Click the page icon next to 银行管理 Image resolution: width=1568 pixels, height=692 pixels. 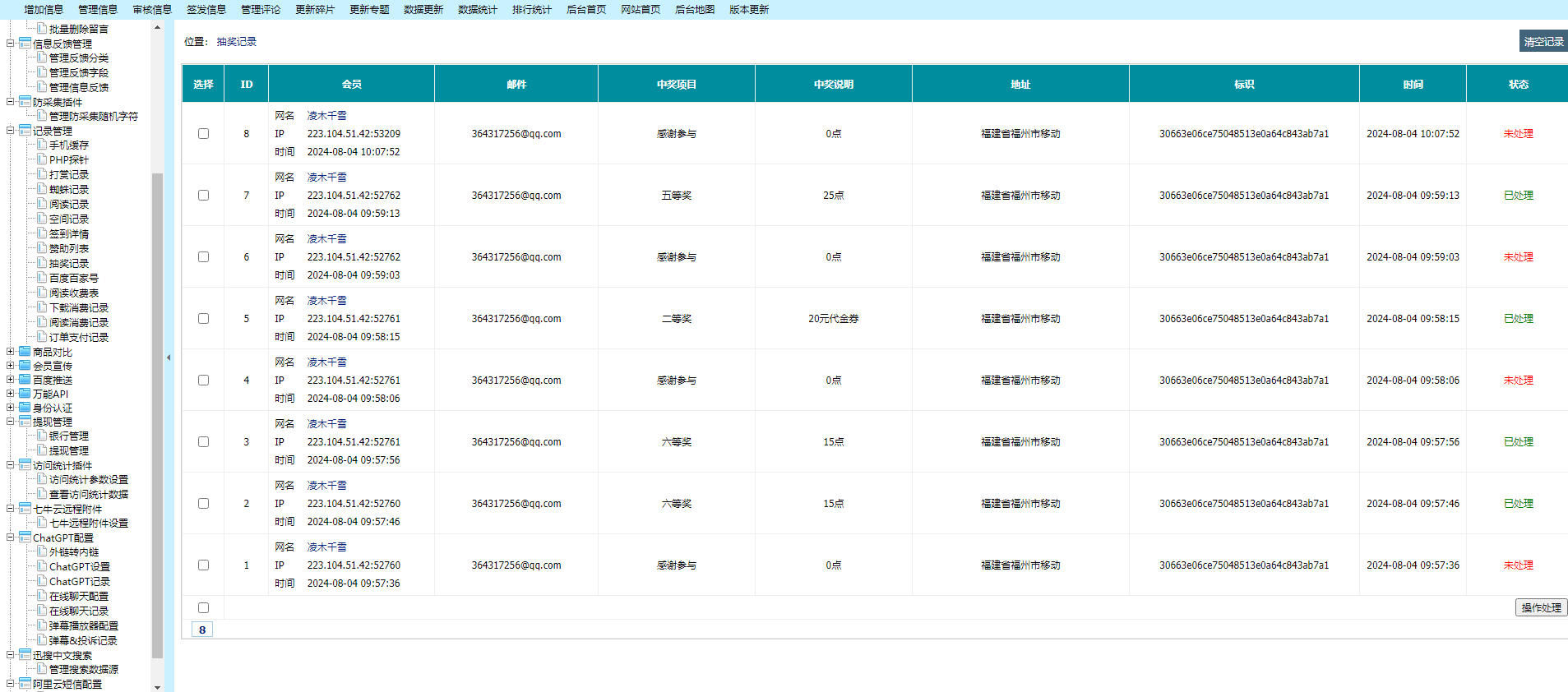click(42, 436)
